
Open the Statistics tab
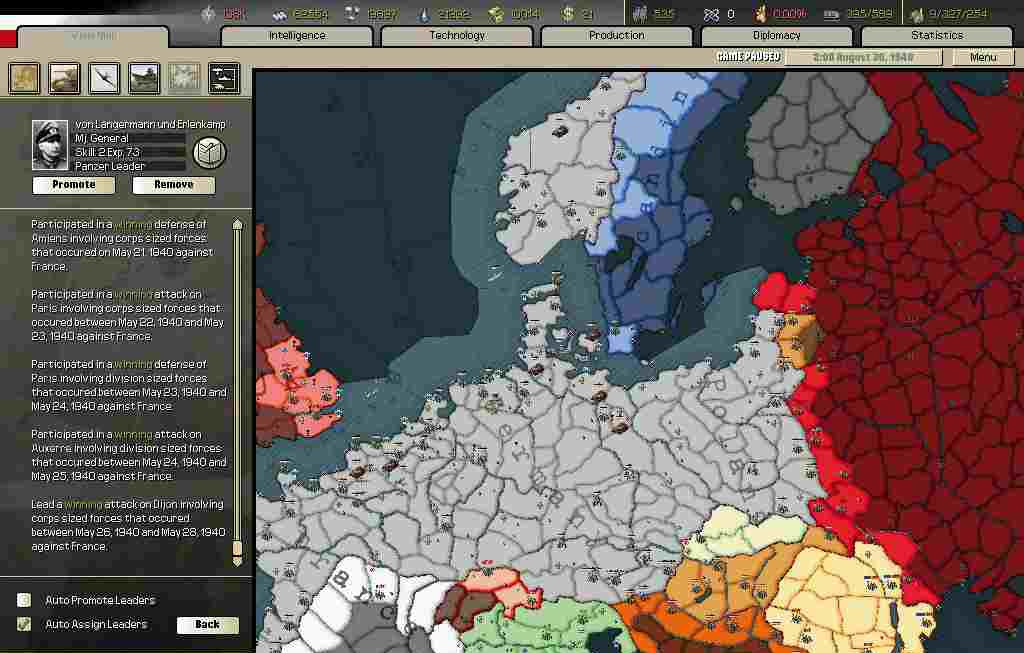coord(937,35)
